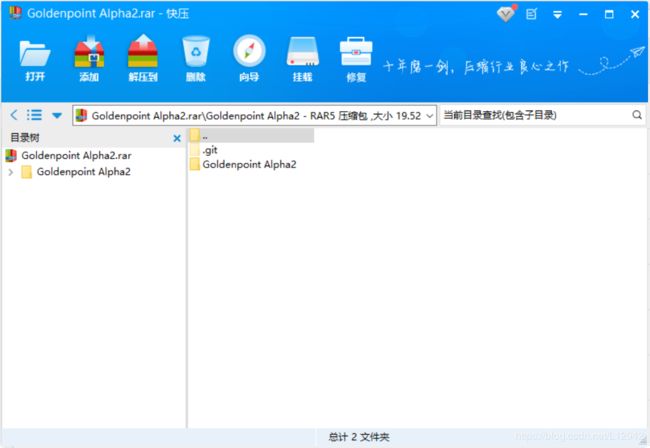The height and width of the screenshot is (448, 650).
Task: Close the 目录树 panel with the X
Action: (x=177, y=138)
